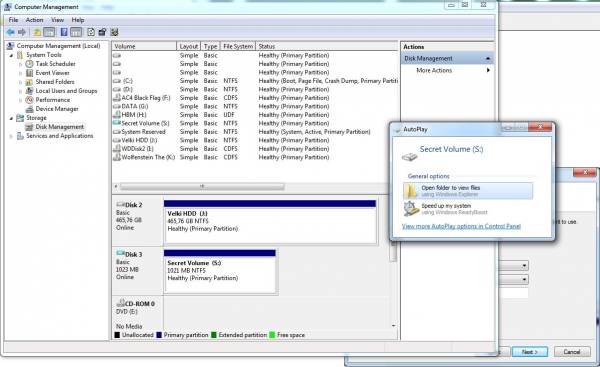The width and height of the screenshot is (600, 367).
Task: Collapse the Disk Management actions section
Action: click(x=488, y=59)
